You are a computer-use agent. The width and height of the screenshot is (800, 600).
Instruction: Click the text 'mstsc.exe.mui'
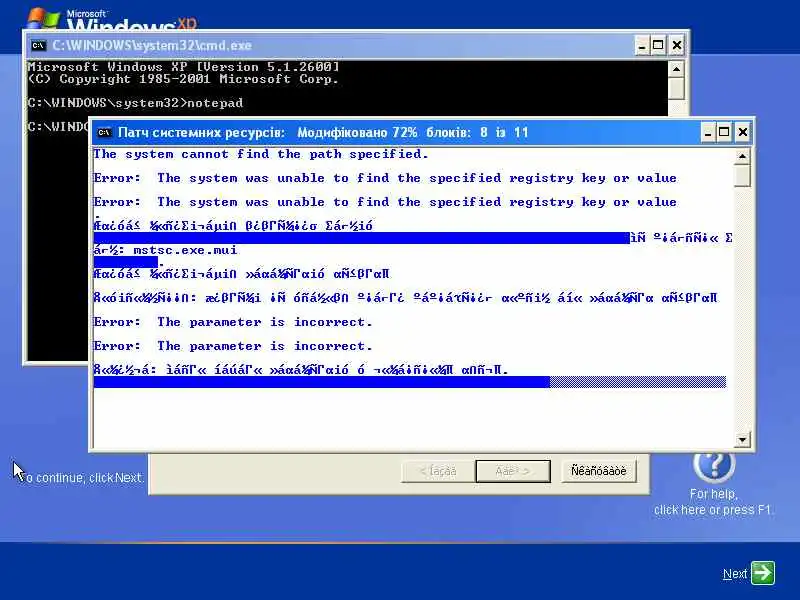tap(185, 250)
